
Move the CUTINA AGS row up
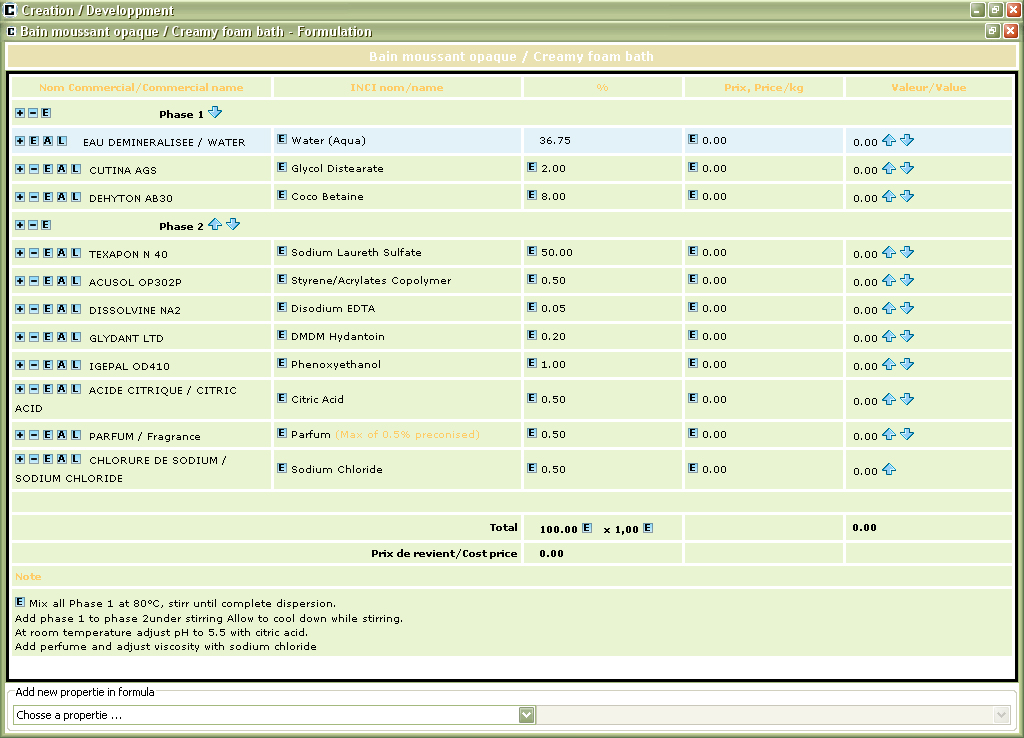[x=889, y=168]
